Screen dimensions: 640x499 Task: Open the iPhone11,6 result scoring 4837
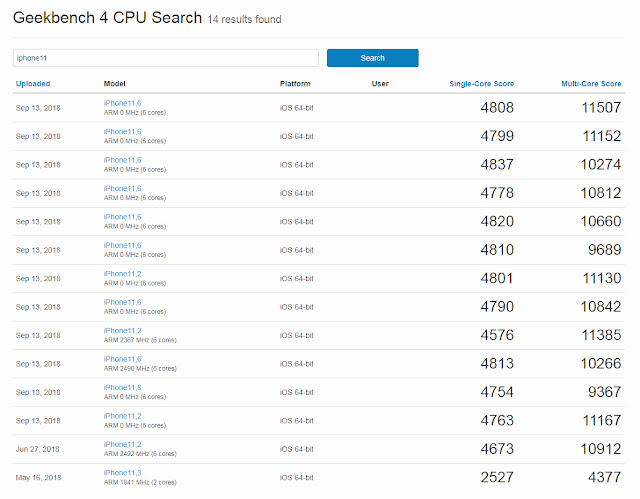122,160
